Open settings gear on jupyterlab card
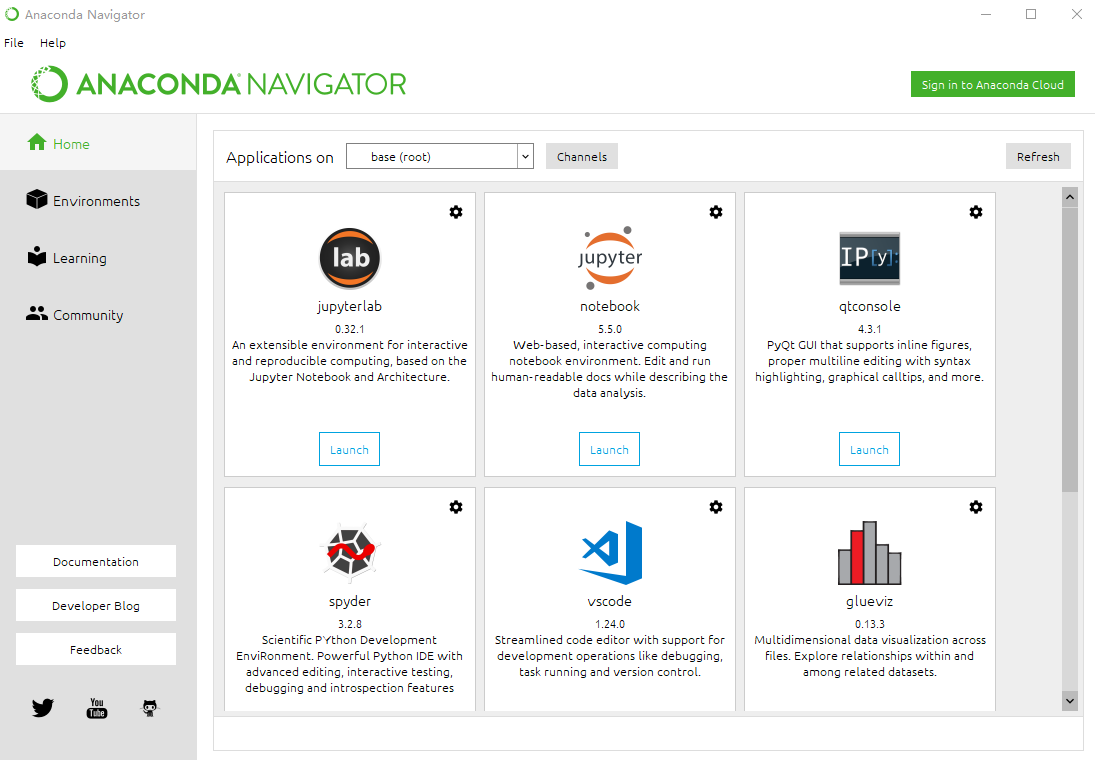This screenshot has height=760, width=1095. click(456, 212)
